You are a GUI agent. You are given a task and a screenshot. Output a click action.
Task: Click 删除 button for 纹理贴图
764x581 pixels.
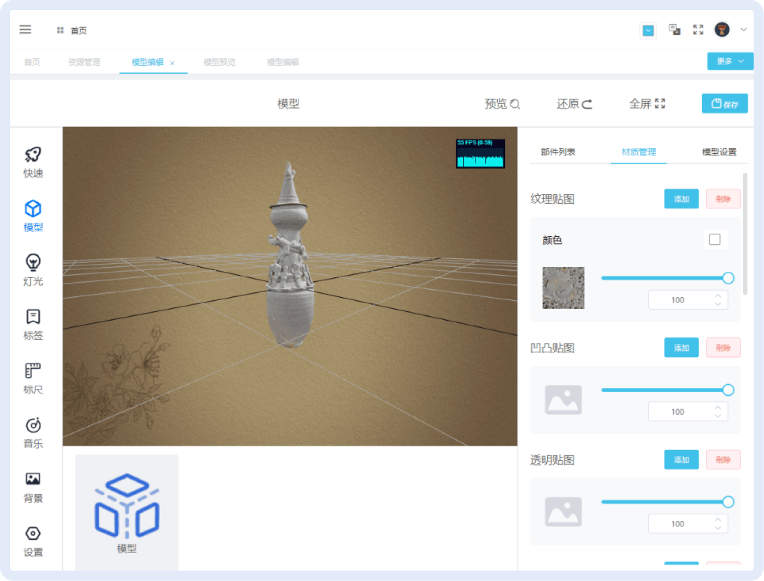(723, 199)
